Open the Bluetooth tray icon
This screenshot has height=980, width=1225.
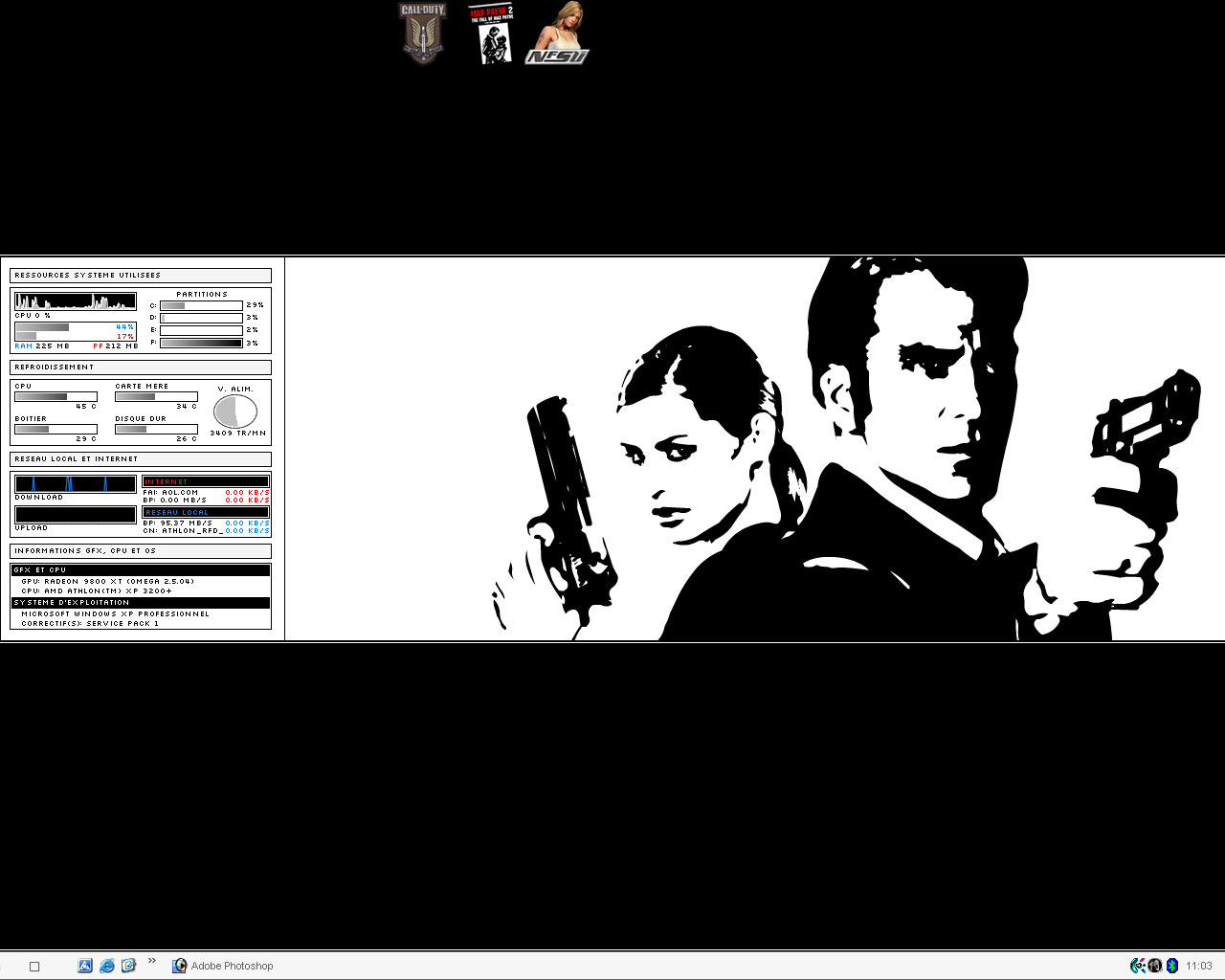coord(1172,966)
